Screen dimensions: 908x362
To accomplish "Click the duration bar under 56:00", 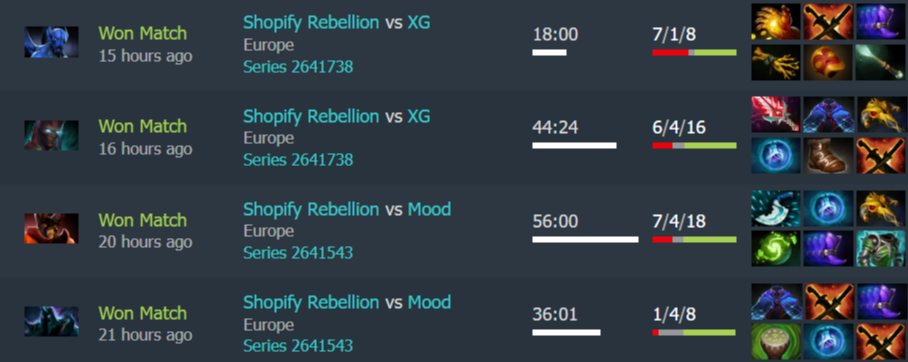I will pyautogui.click(x=585, y=239).
